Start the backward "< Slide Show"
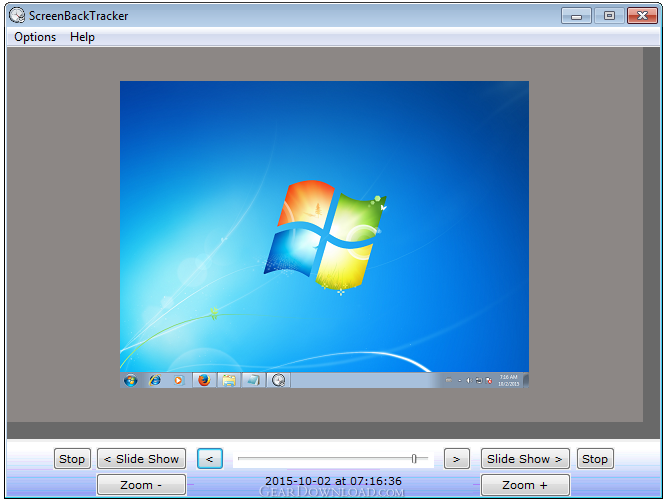The height and width of the screenshot is (500, 664). click(141, 459)
